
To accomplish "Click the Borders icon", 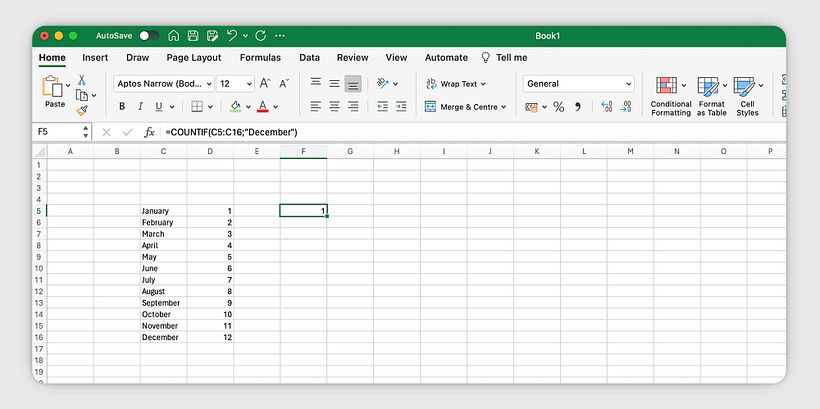I will (x=197, y=107).
